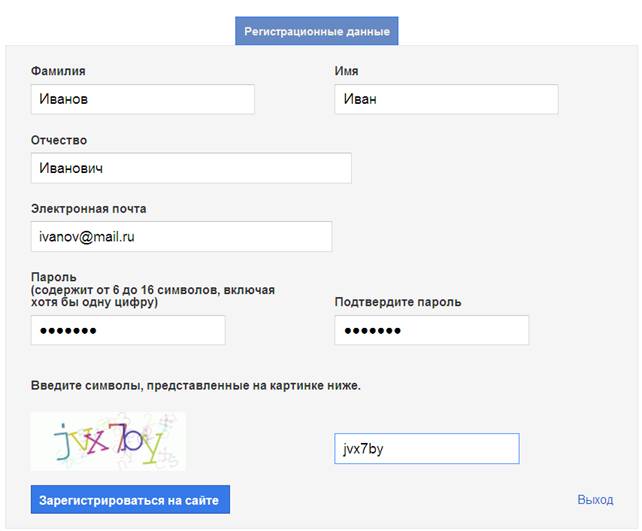Screen dimensions: 642x531
Task: Click the Фамилия label
Action: [58, 71]
